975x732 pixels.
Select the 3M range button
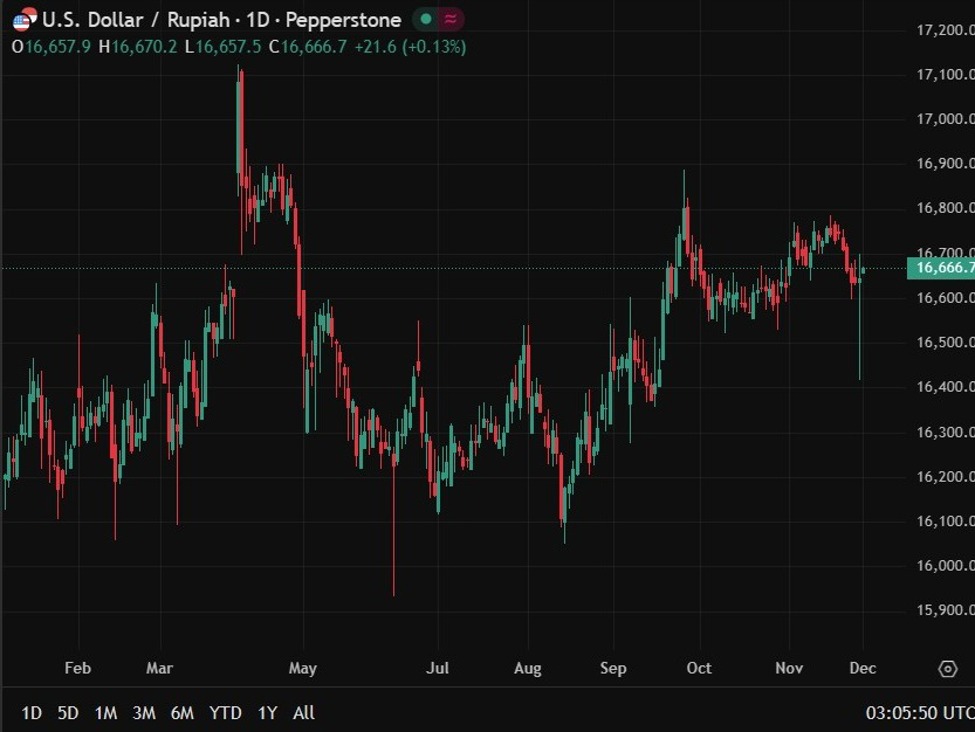142,712
